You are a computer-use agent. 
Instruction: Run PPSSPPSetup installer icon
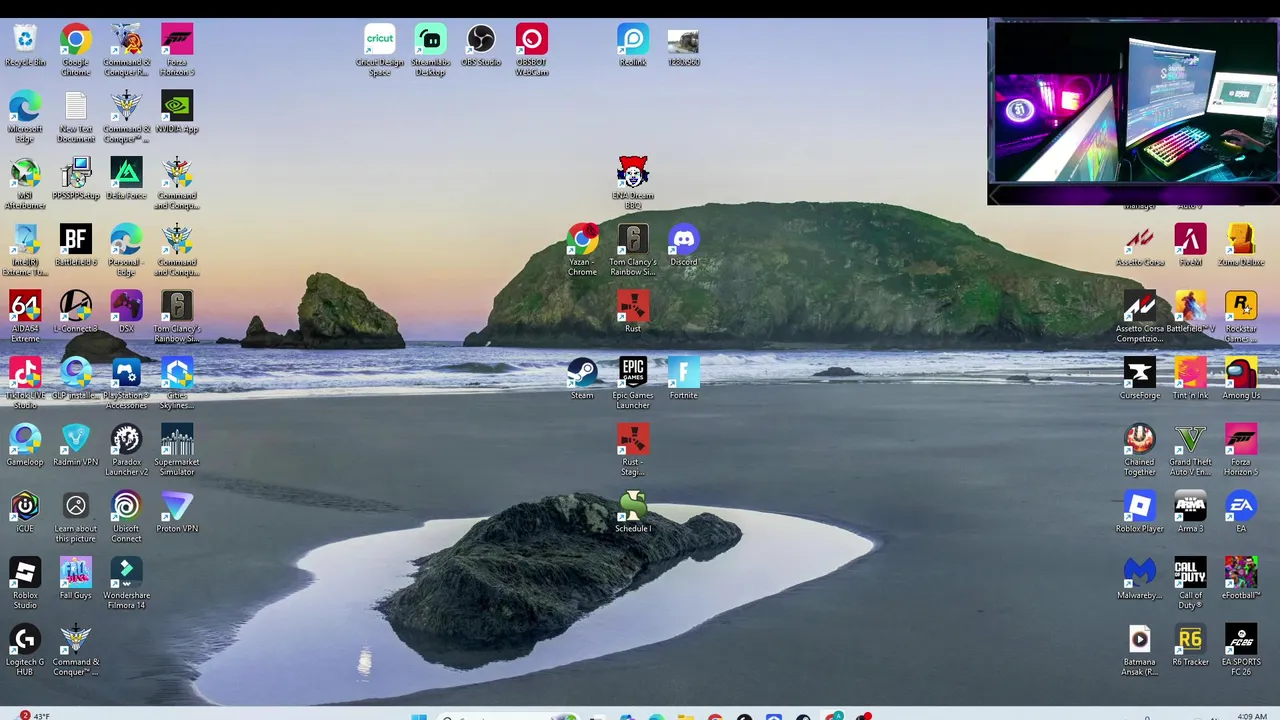pos(76,178)
